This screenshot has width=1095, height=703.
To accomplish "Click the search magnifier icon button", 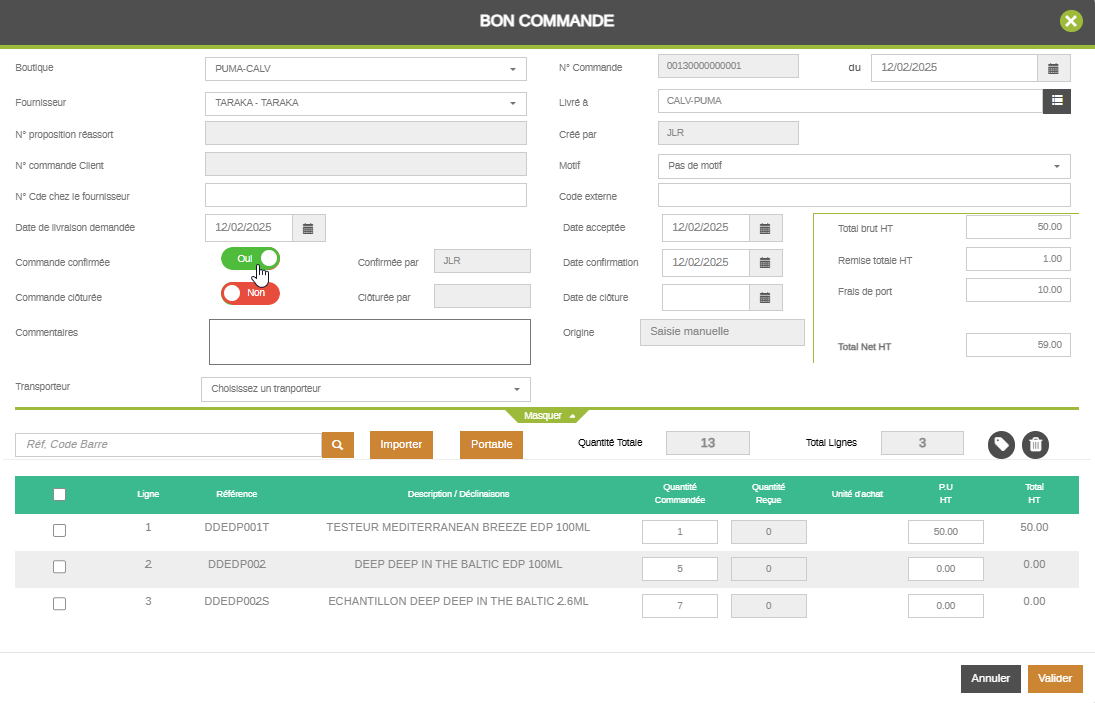I will [x=337, y=445].
